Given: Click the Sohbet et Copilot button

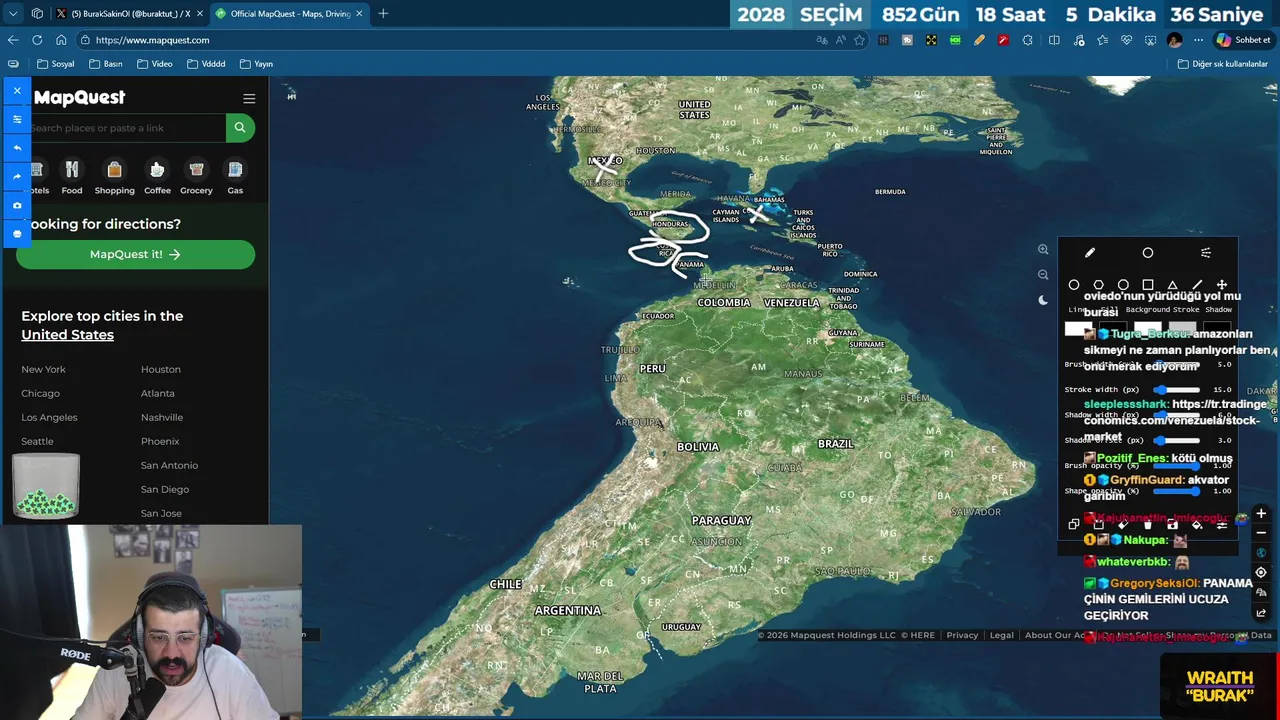Looking at the screenshot, I should (x=1243, y=40).
